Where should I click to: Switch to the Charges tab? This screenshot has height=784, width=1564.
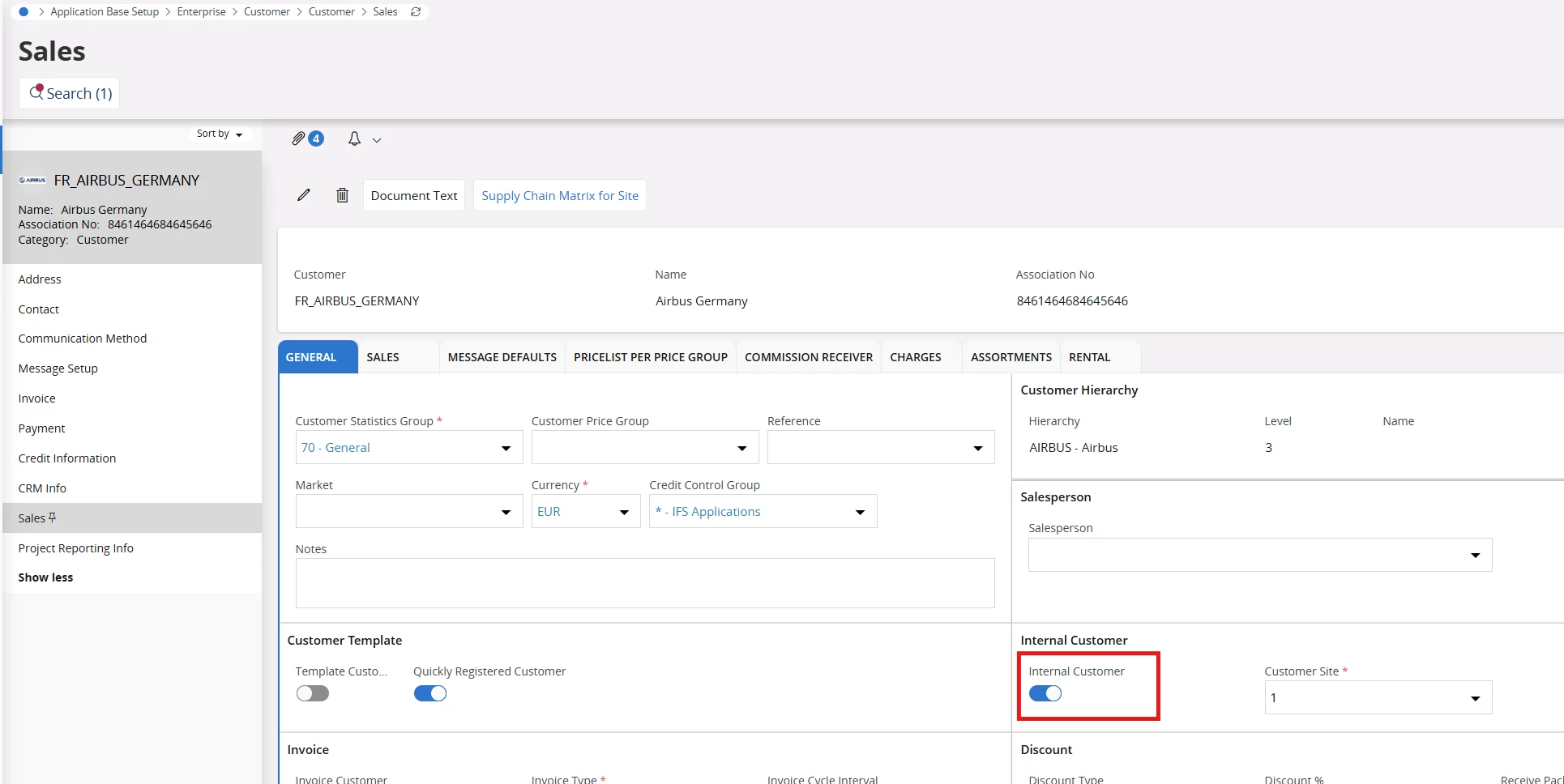coord(915,357)
